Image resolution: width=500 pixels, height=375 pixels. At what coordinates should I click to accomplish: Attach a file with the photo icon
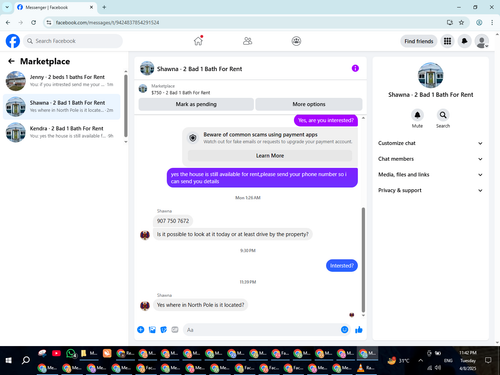[152, 330]
